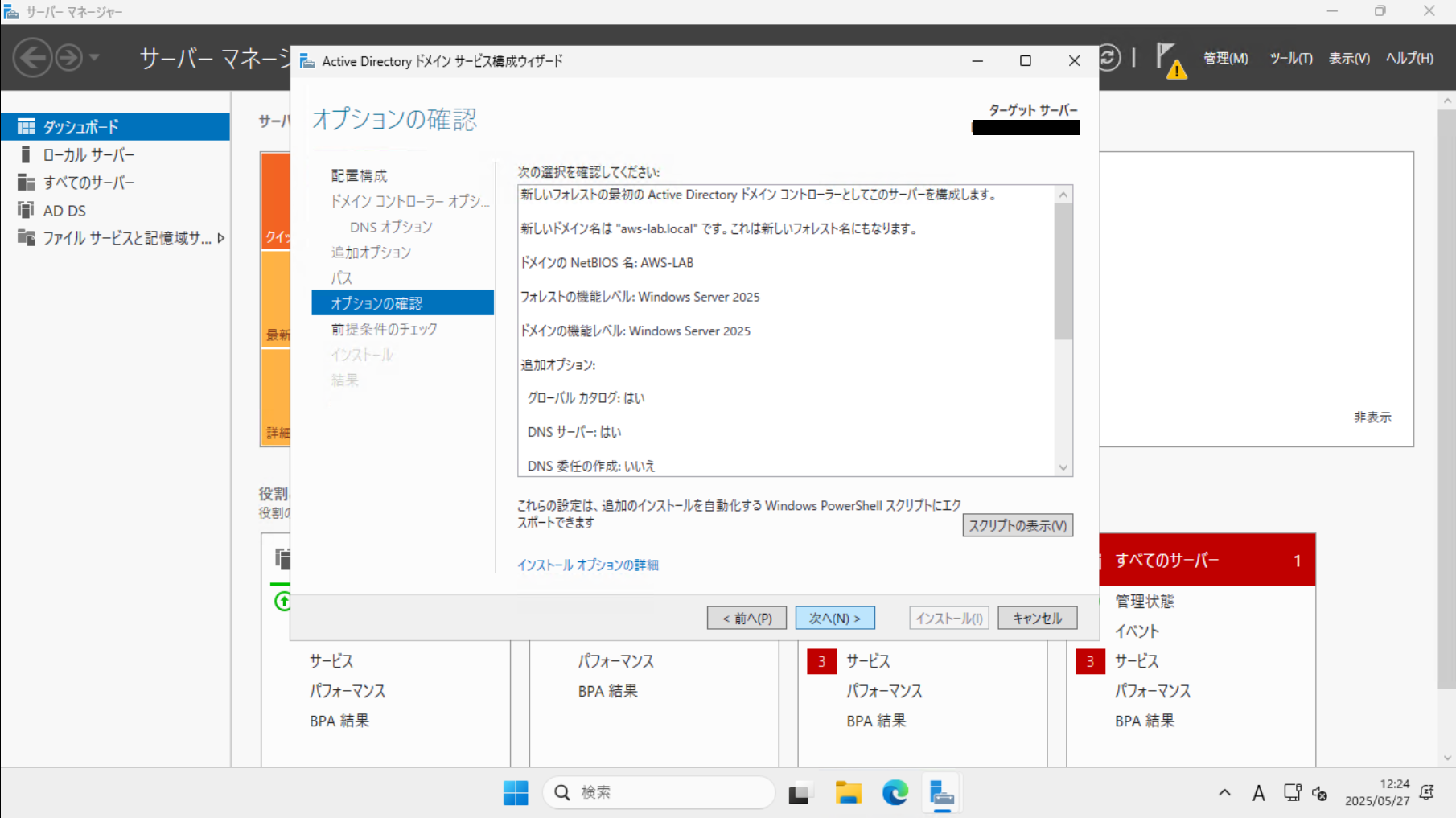Open the red すべてのサーバー tile header
This screenshot has width=1456, height=818.
point(1207,560)
